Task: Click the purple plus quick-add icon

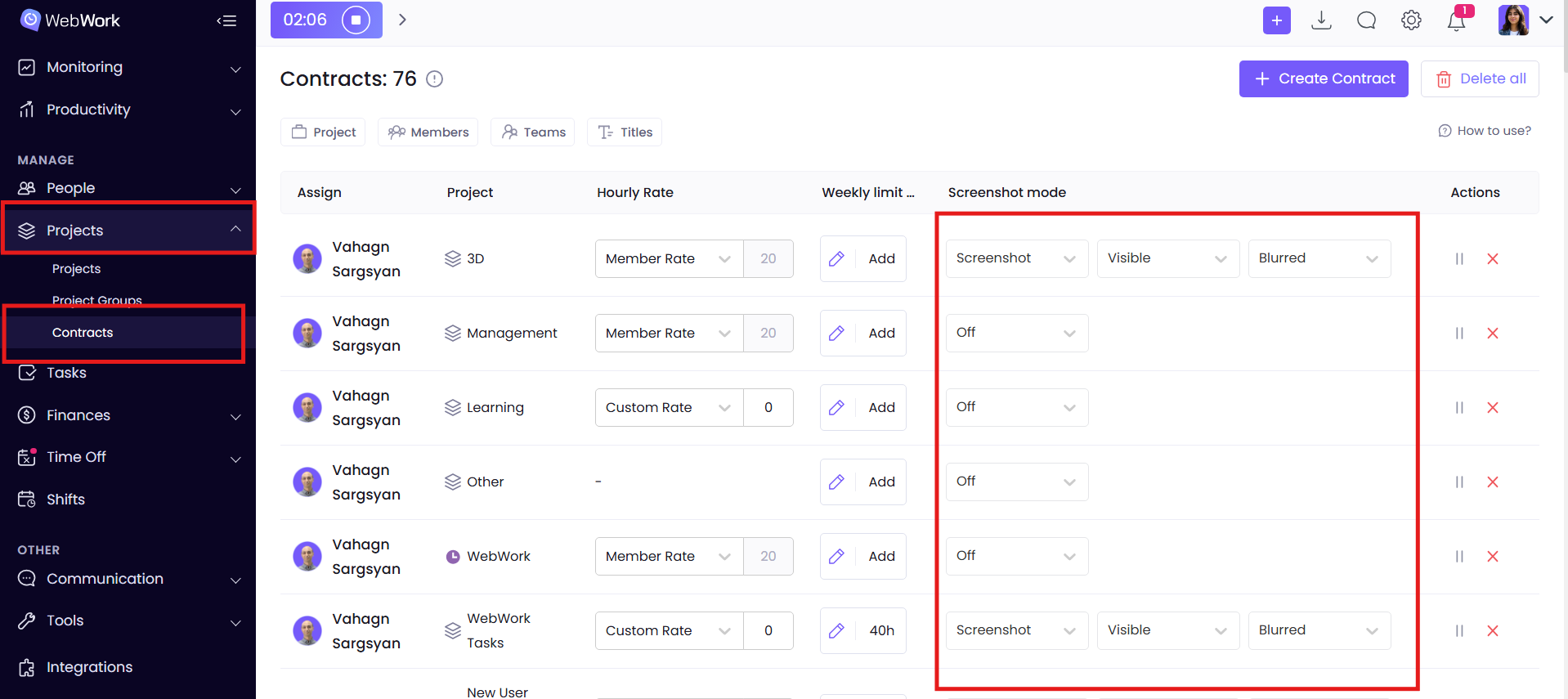Action: coord(1276,20)
